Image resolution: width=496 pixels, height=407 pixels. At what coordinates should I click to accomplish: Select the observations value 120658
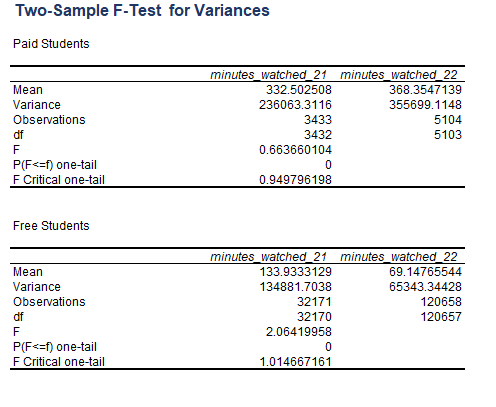441,302
